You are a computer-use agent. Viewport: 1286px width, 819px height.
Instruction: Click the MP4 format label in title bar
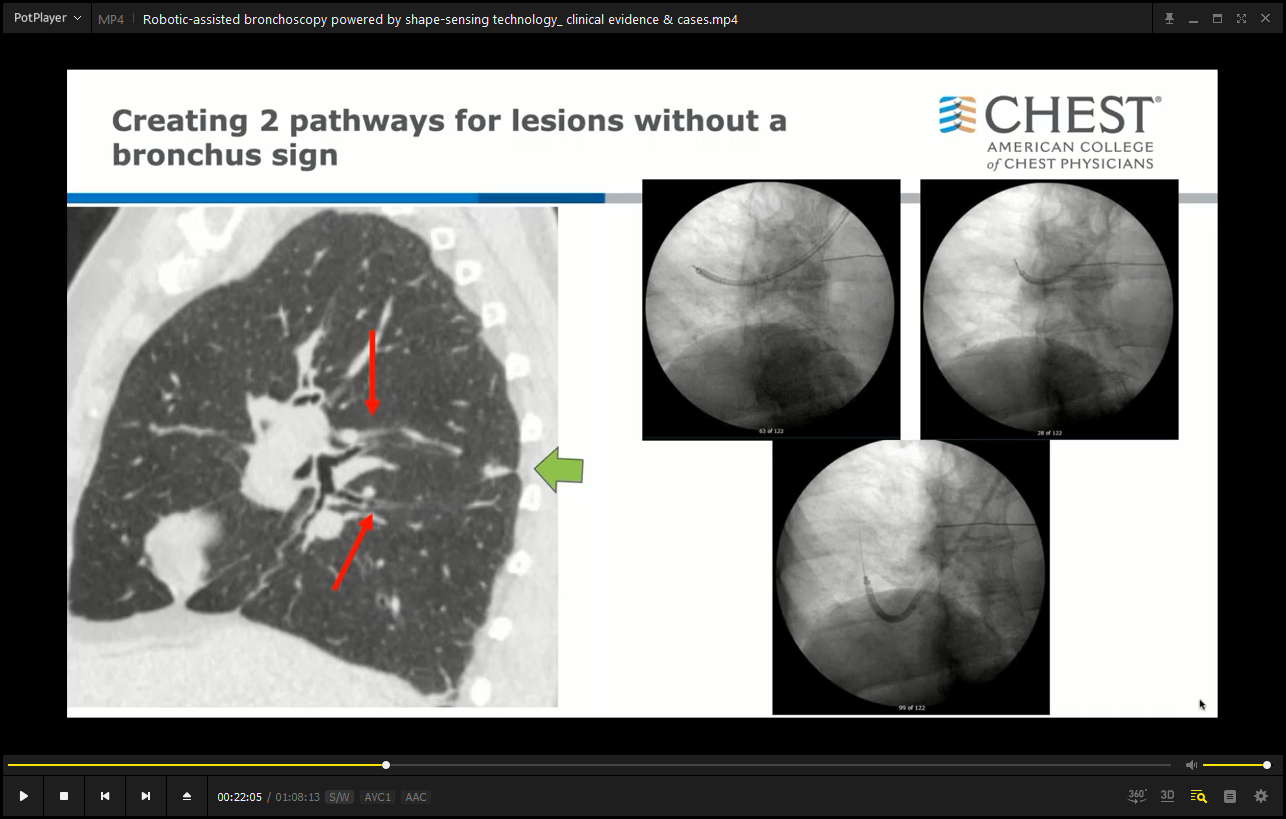[111, 19]
